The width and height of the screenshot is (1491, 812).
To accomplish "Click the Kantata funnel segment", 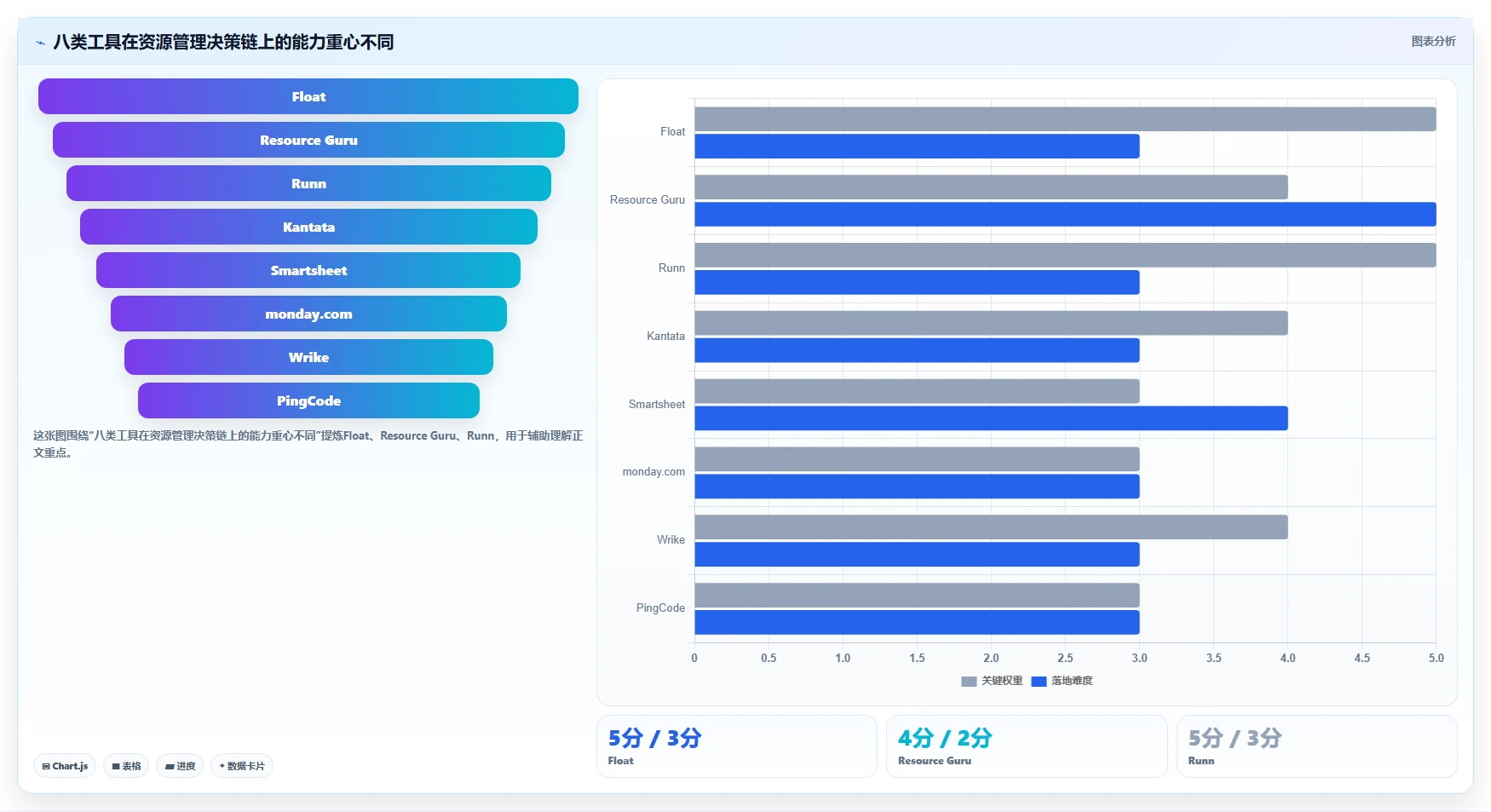I will (x=308, y=227).
